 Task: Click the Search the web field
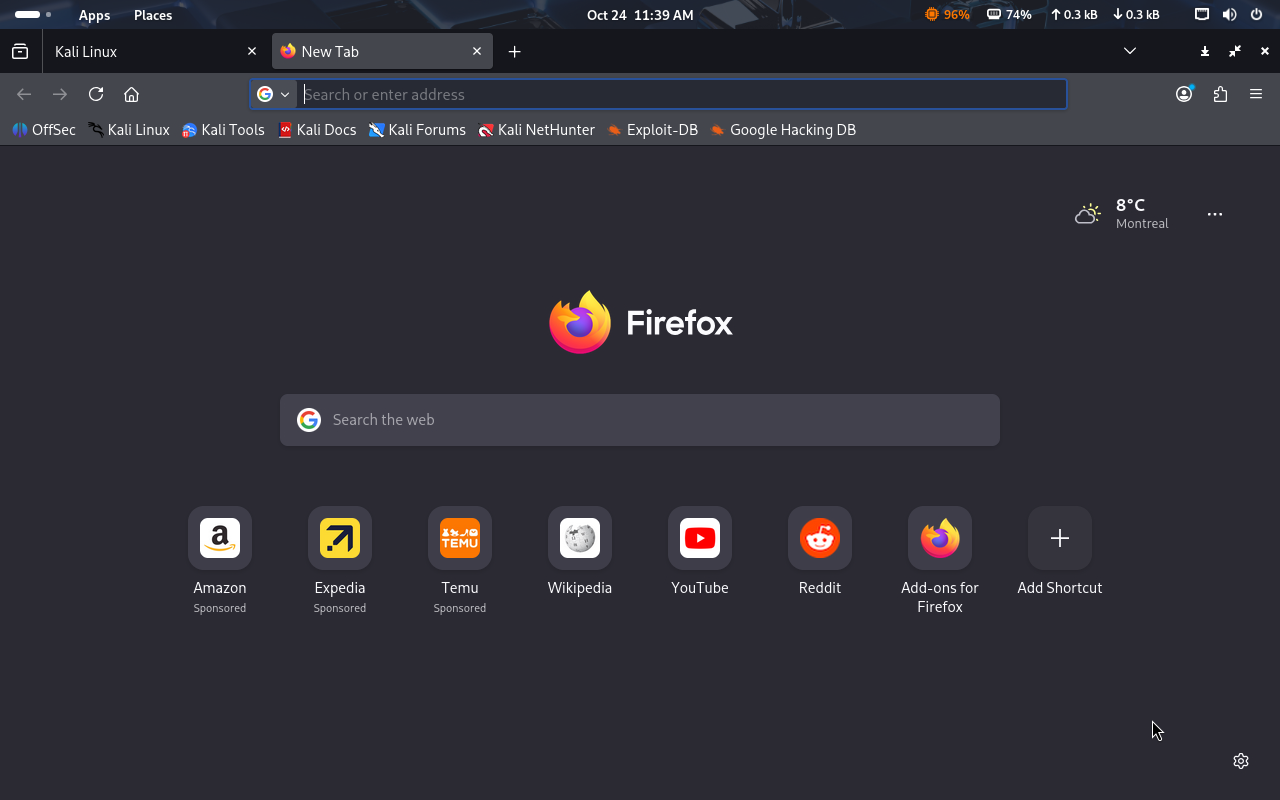tap(640, 420)
